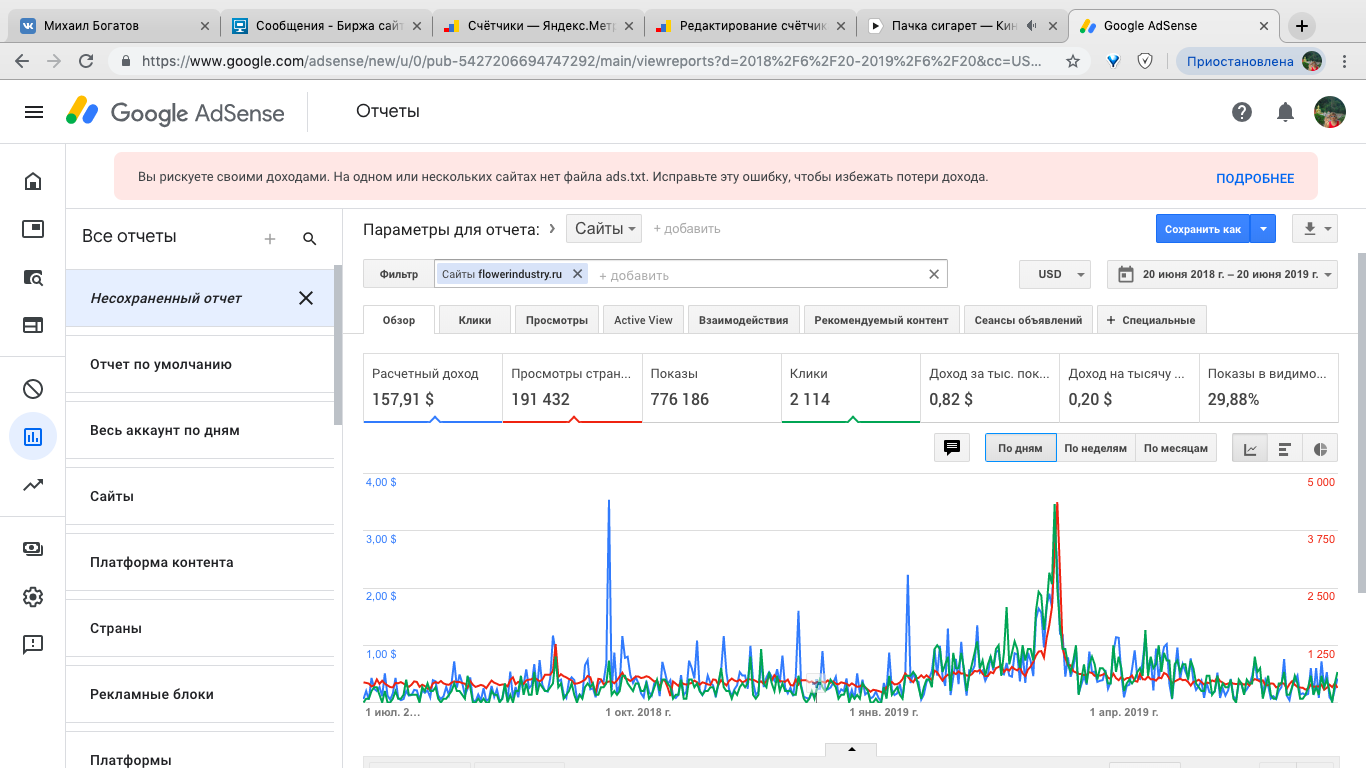Click the ПОДРОБНЕЕ link in the warning
The height and width of the screenshot is (768, 1366).
click(1255, 179)
